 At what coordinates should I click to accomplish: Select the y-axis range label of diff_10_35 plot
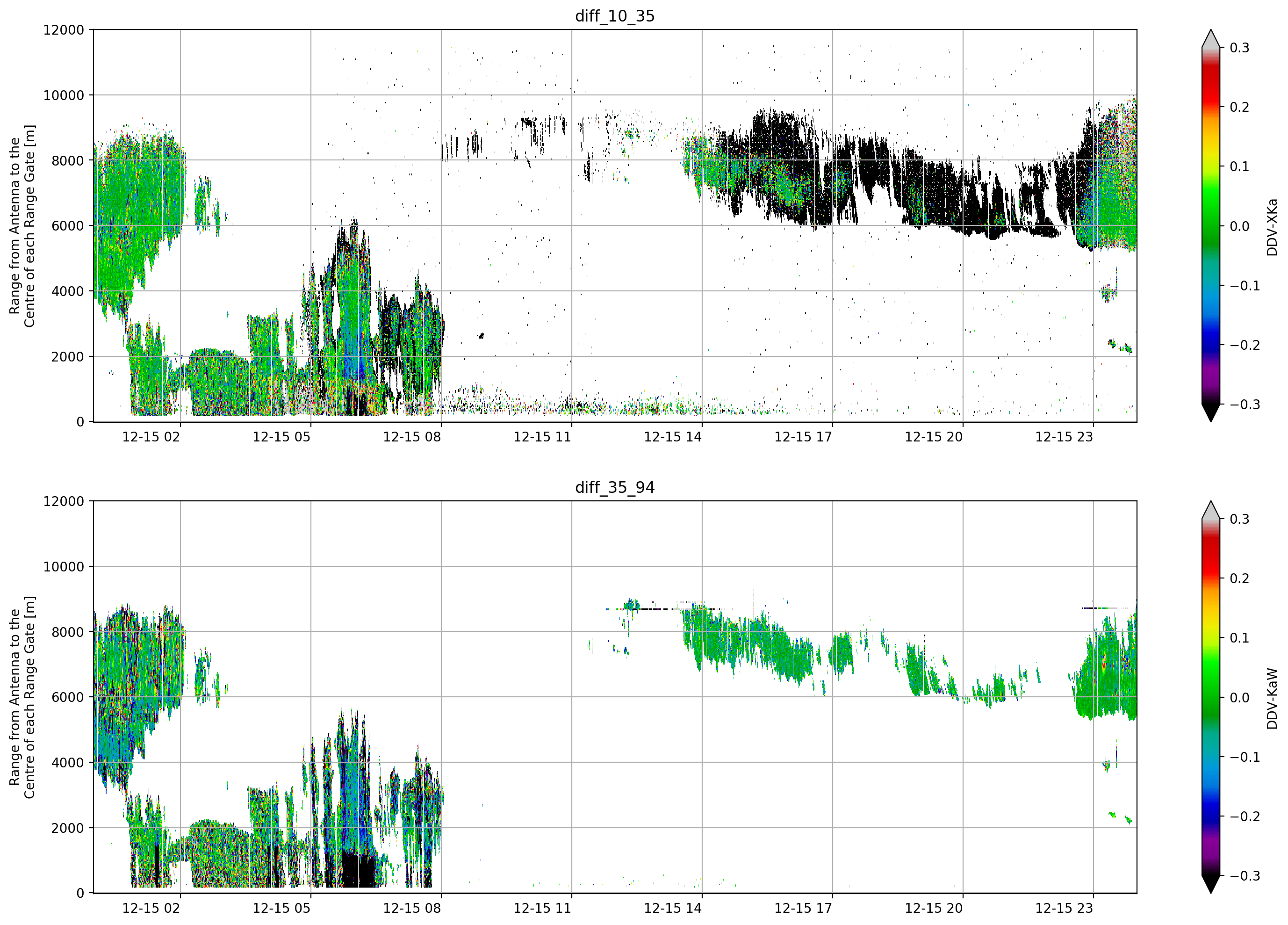(22, 225)
